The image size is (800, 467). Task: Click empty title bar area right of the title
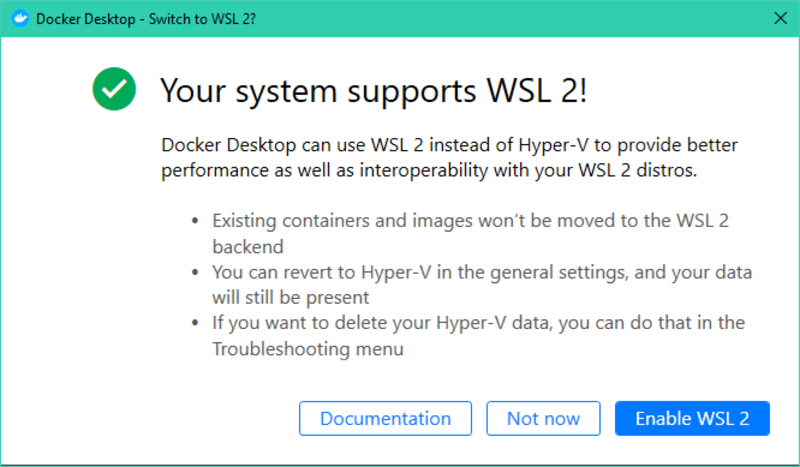coord(500,19)
